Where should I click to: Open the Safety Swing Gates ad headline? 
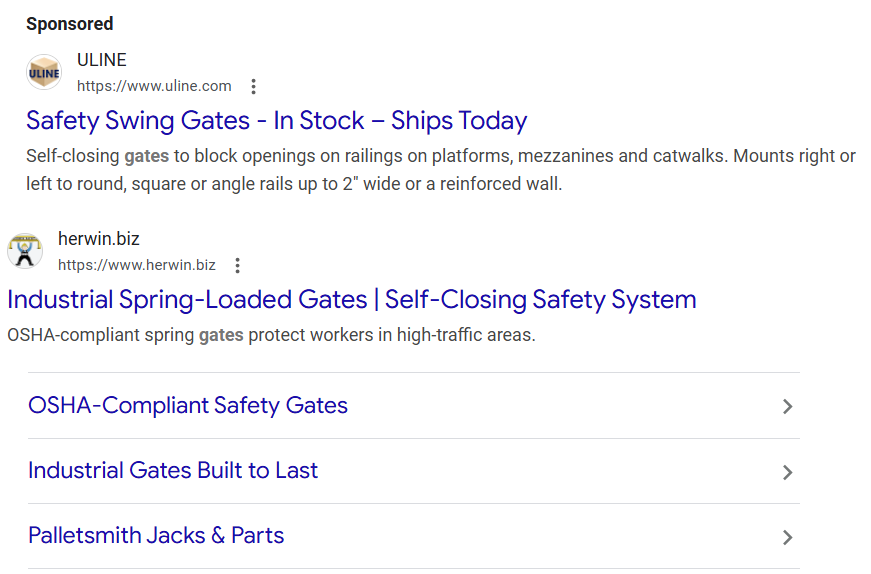276,121
